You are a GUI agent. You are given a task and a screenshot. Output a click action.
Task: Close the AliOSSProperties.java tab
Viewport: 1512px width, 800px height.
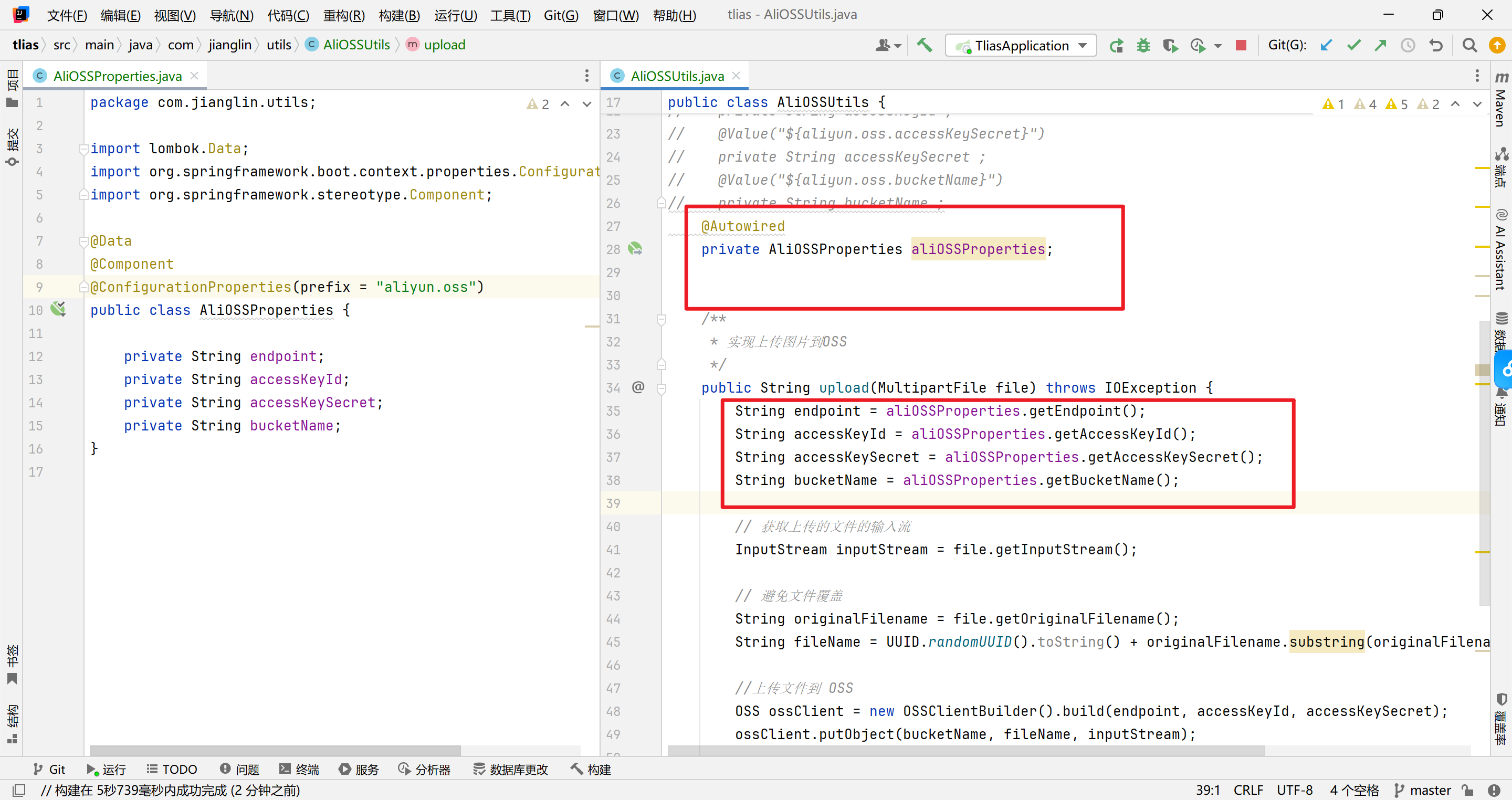tap(194, 75)
